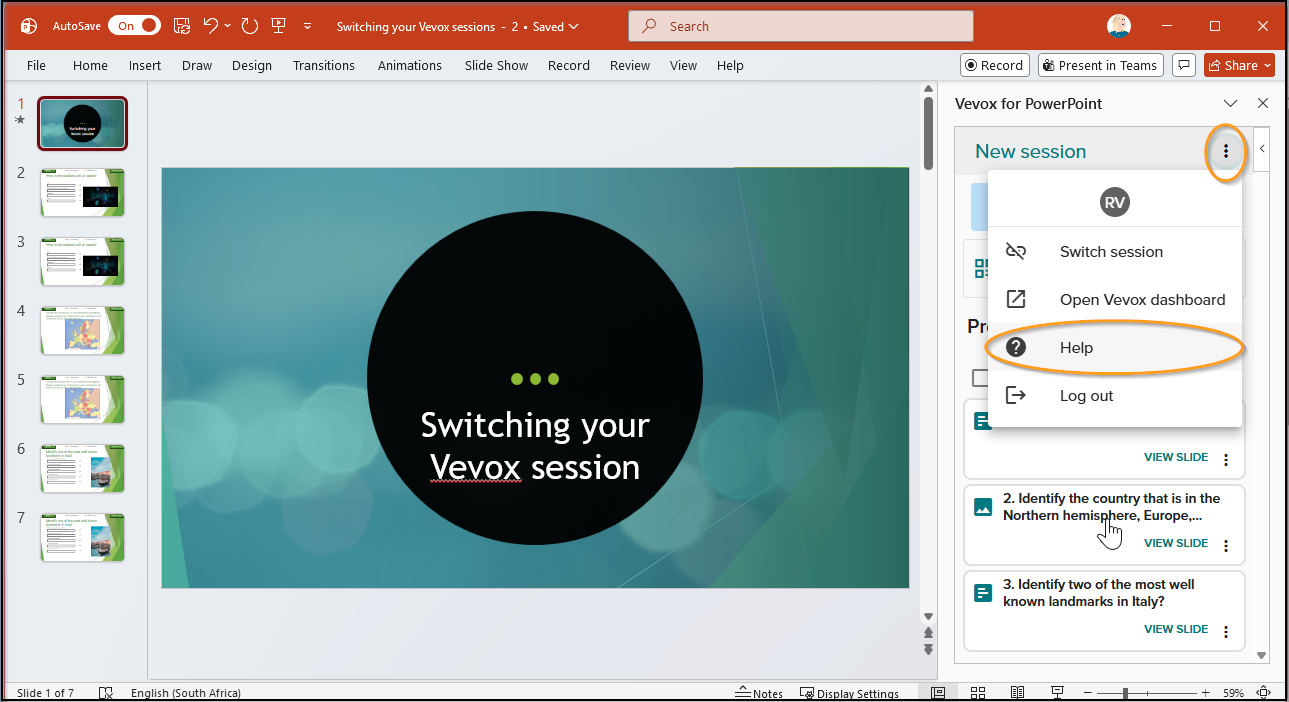The image size is (1289, 702).
Task: Click the Undo arrow icon
Action: [211, 26]
